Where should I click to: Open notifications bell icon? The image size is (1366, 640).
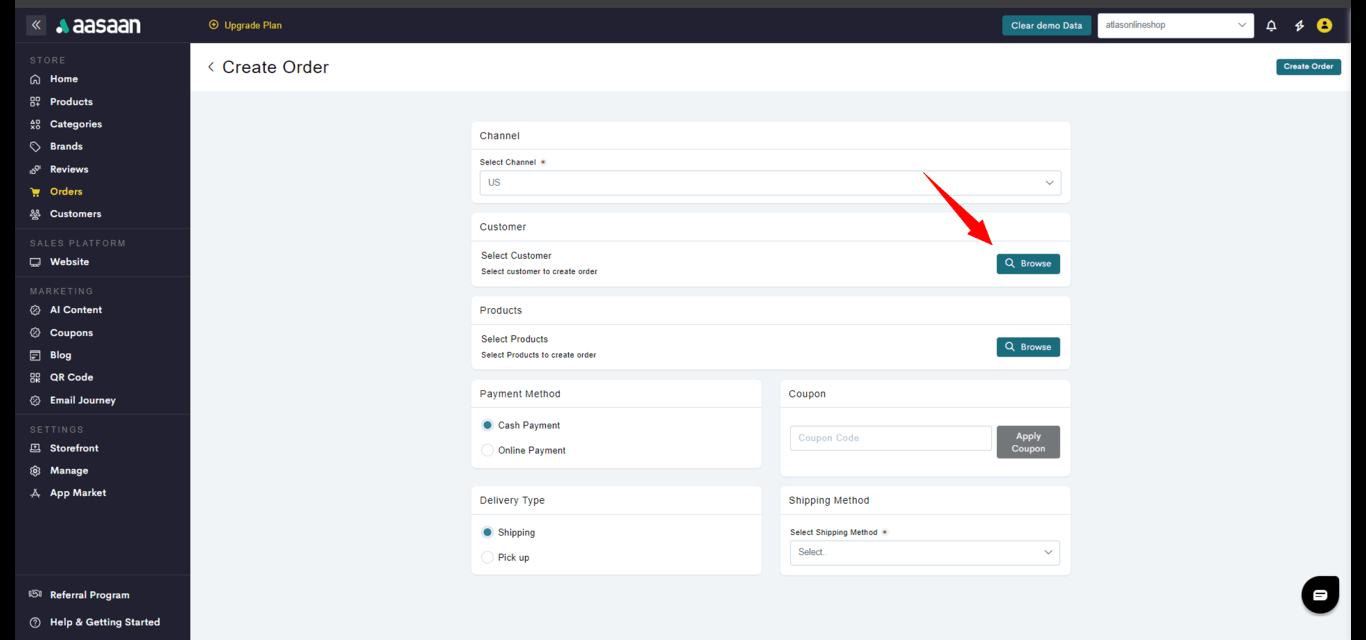click(1271, 26)
